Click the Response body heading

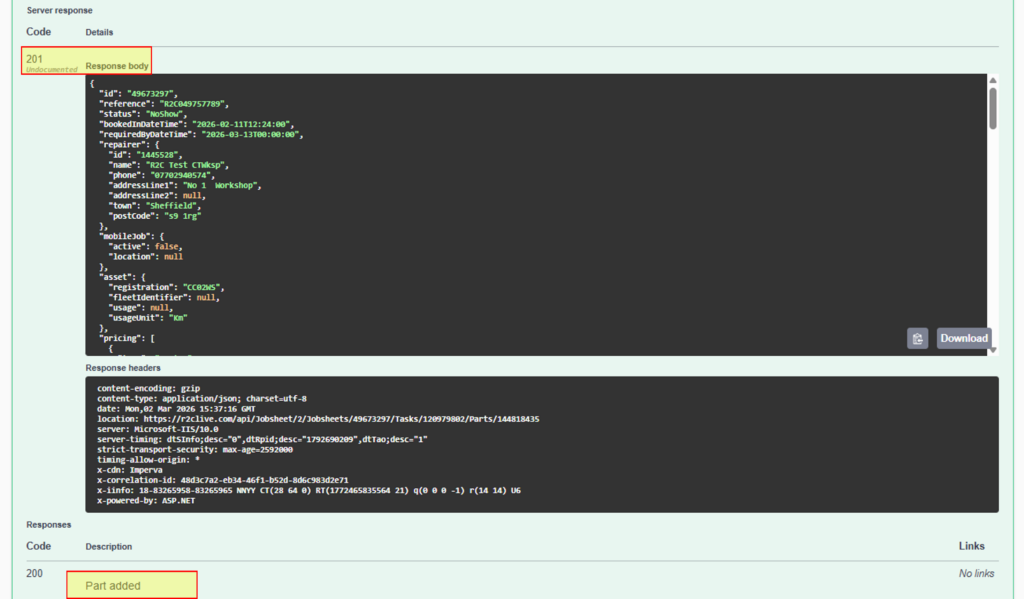[x=117, y=66]
